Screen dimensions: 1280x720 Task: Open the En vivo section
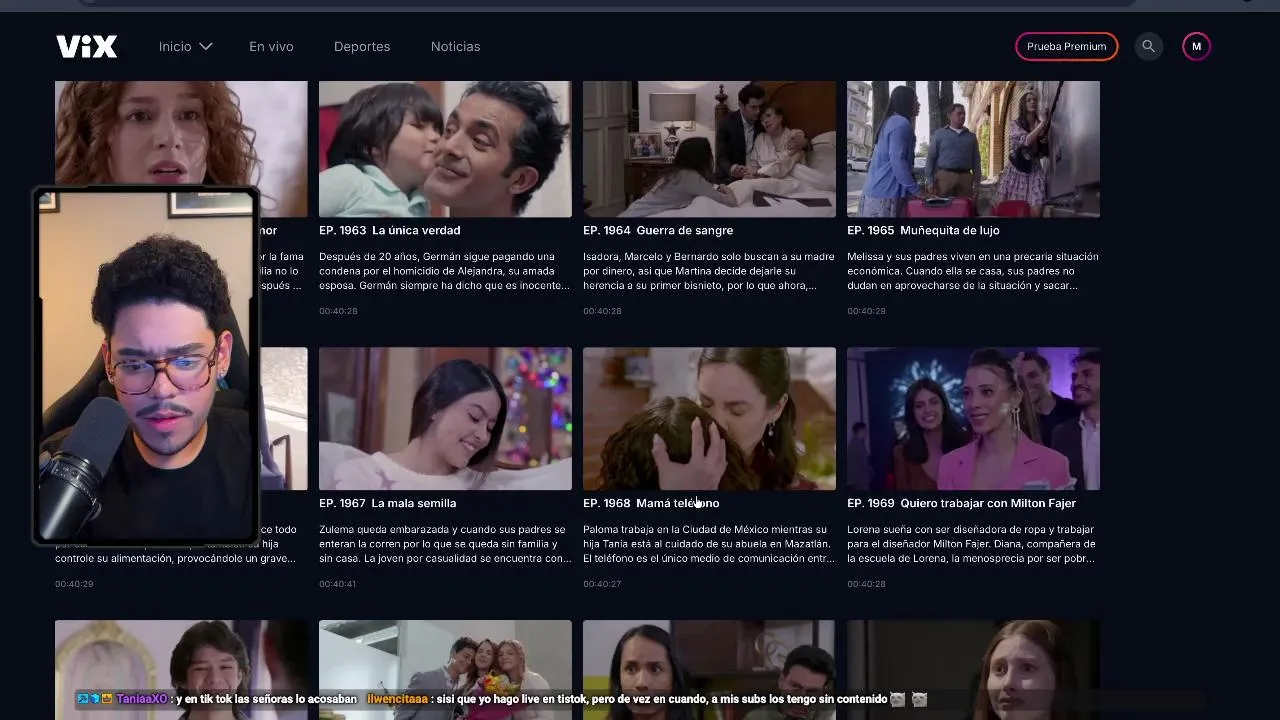[271, 46]
